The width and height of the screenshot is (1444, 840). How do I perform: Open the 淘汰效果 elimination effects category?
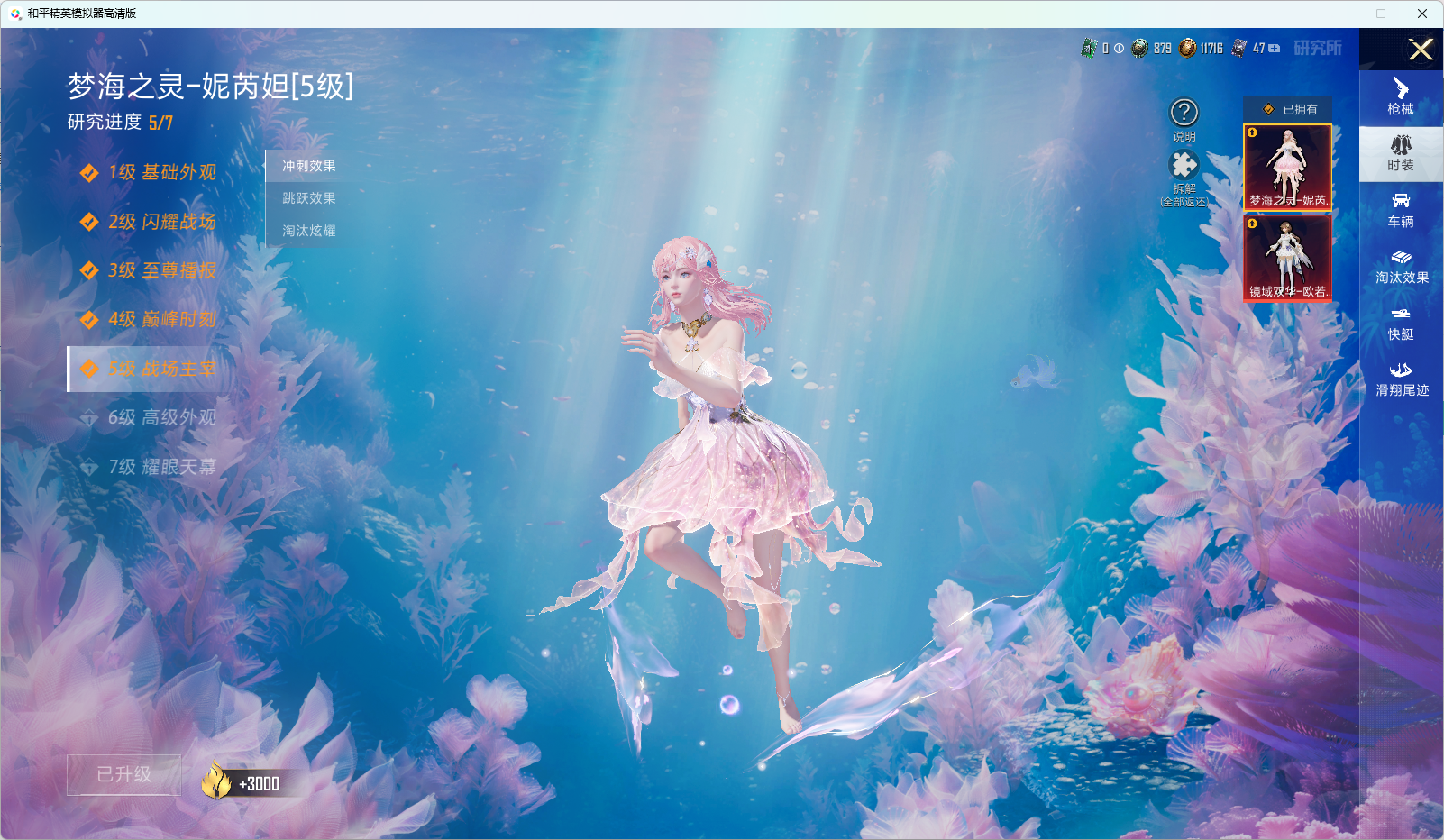click(x=1401, y=267)
